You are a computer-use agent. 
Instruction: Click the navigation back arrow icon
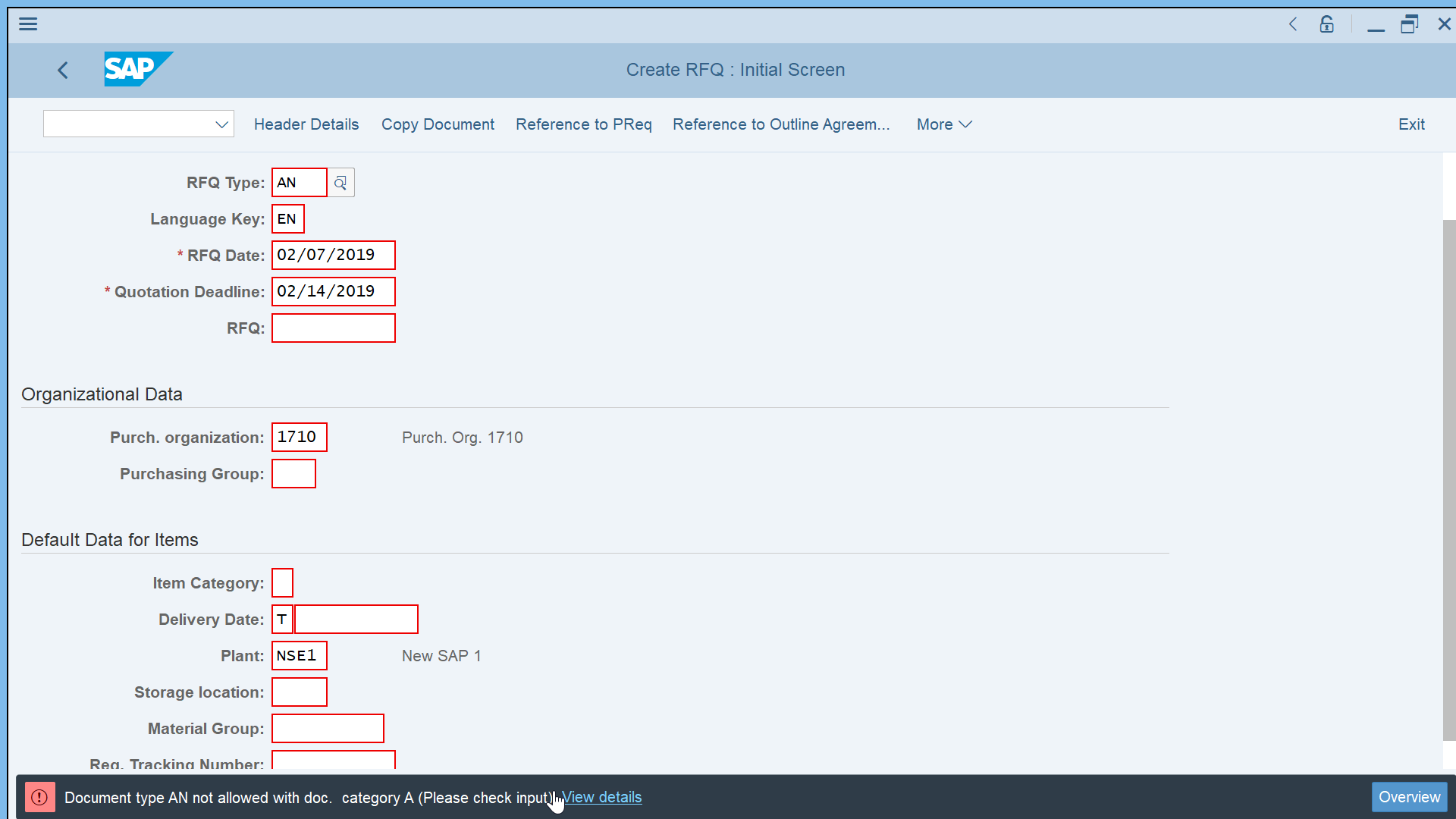[62, 68]
